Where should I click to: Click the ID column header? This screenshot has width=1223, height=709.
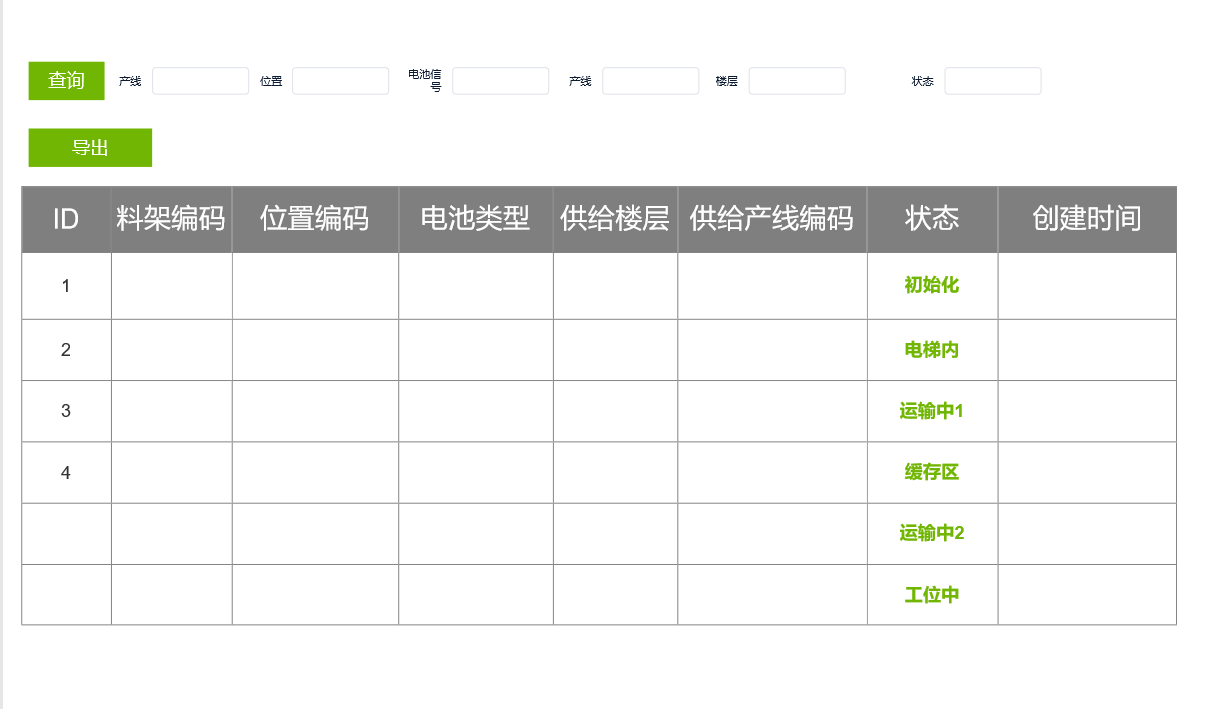[x=66, y=219]
